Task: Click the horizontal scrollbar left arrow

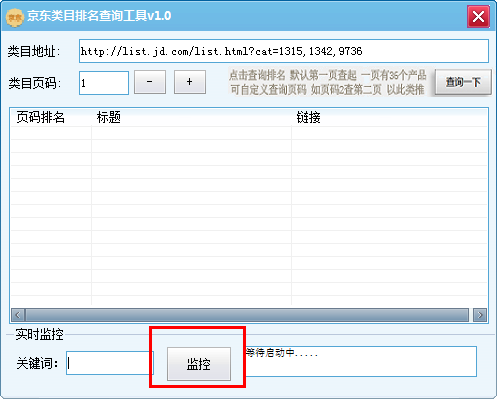Action: 18,315
